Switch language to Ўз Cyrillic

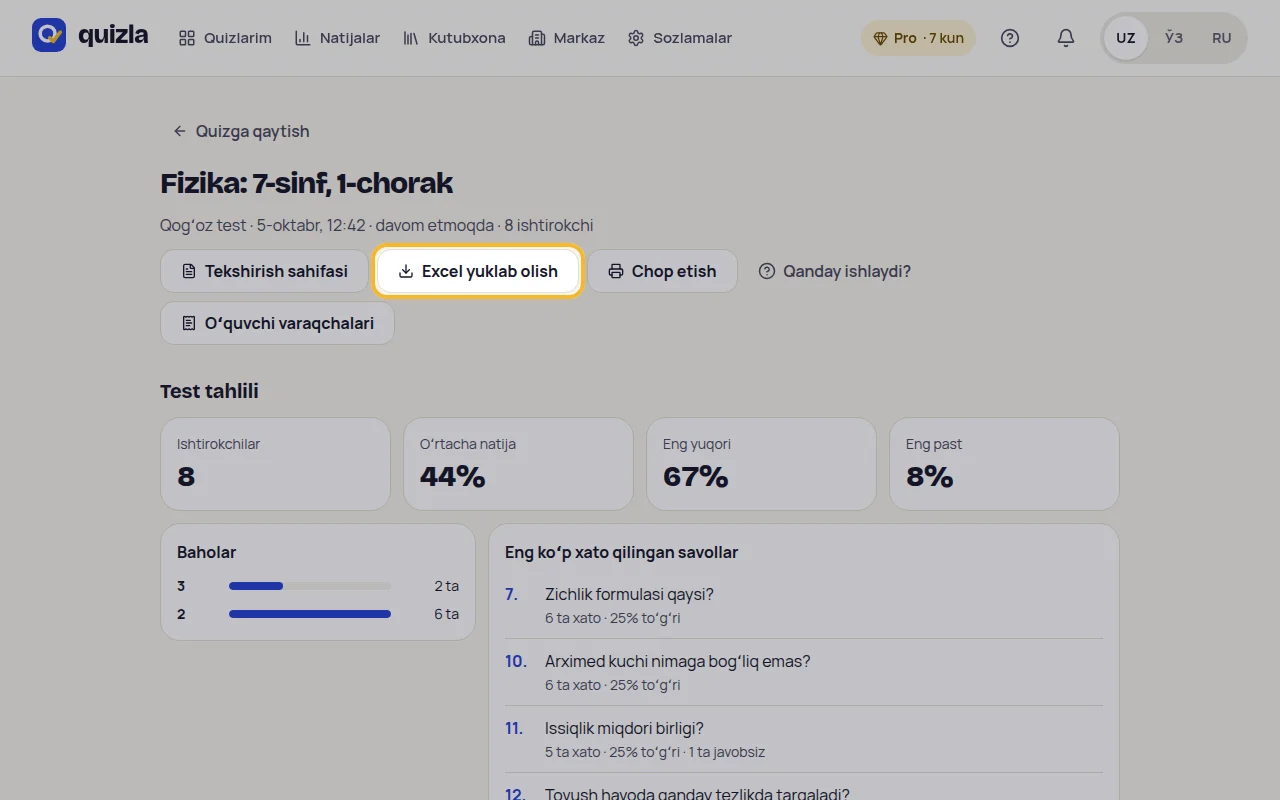pos(1174,38)
